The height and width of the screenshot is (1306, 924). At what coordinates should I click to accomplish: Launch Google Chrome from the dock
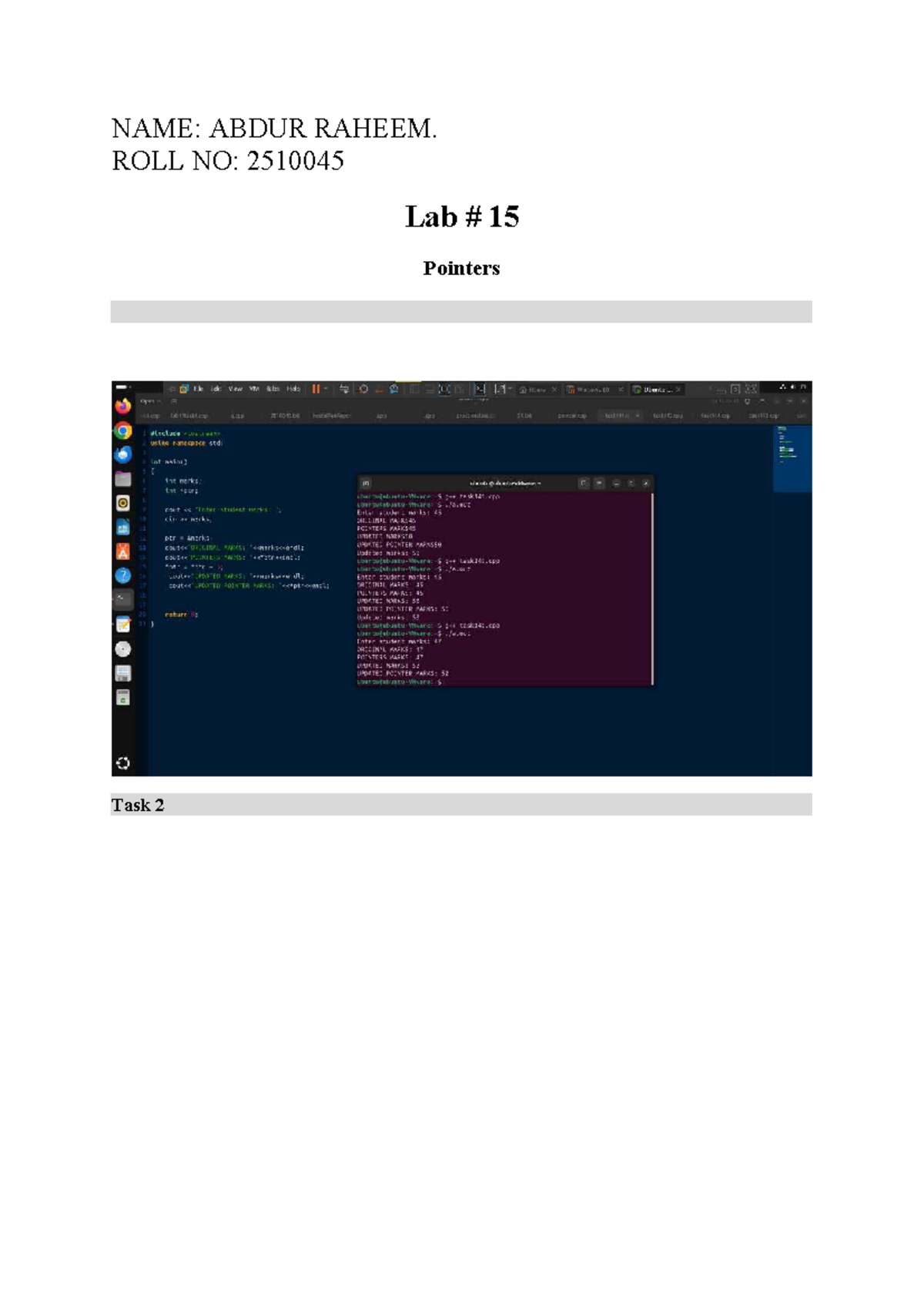click(122, 430)
